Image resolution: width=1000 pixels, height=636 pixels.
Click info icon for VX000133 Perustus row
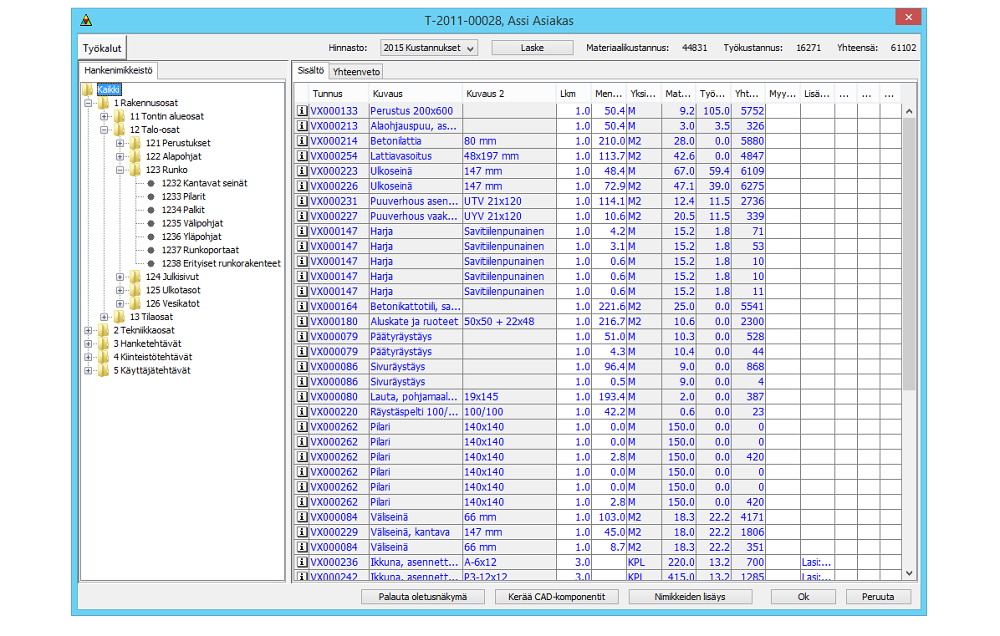[303, 111]
